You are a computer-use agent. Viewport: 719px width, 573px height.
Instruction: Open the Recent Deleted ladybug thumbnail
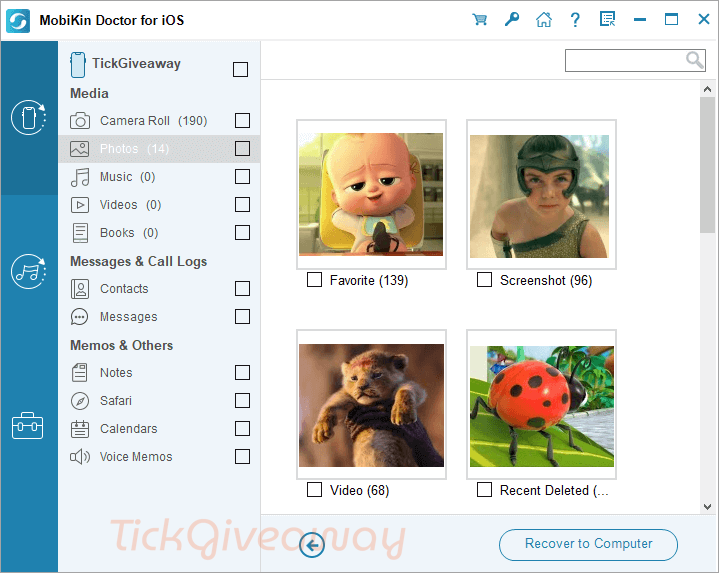(541, 405)
